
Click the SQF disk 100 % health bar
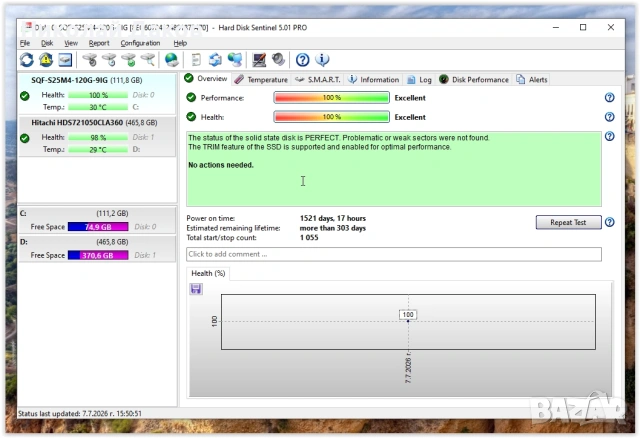tap(98, 95)
